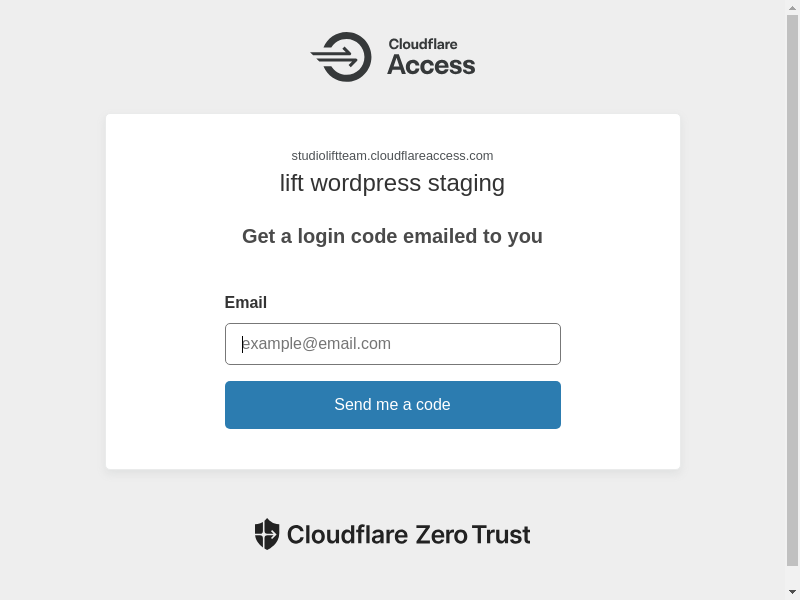Viewport: 800px width, 600px height.
Task: Click the scrollbar up arrow
Action: click(792, 7)
